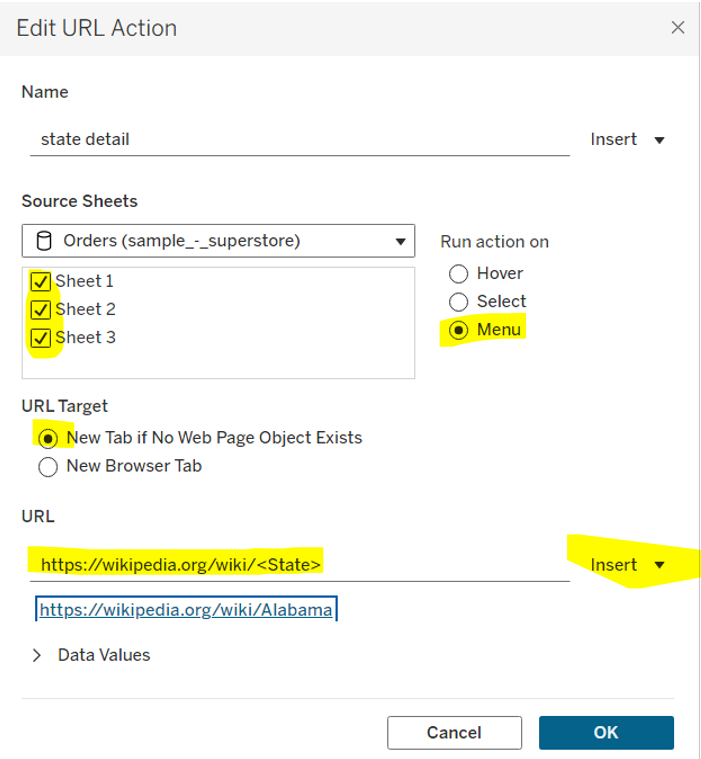Open the Insert dropdown next to Name
The width and height of the screenshot is (701, 759).
point(627,139)
